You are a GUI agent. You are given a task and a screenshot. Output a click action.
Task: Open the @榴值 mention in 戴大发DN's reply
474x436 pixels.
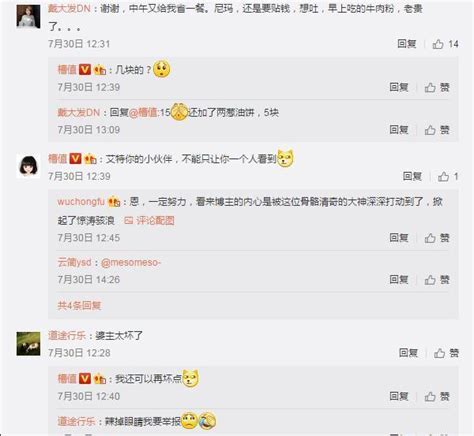pyautogui.click(x=143, y=113)
